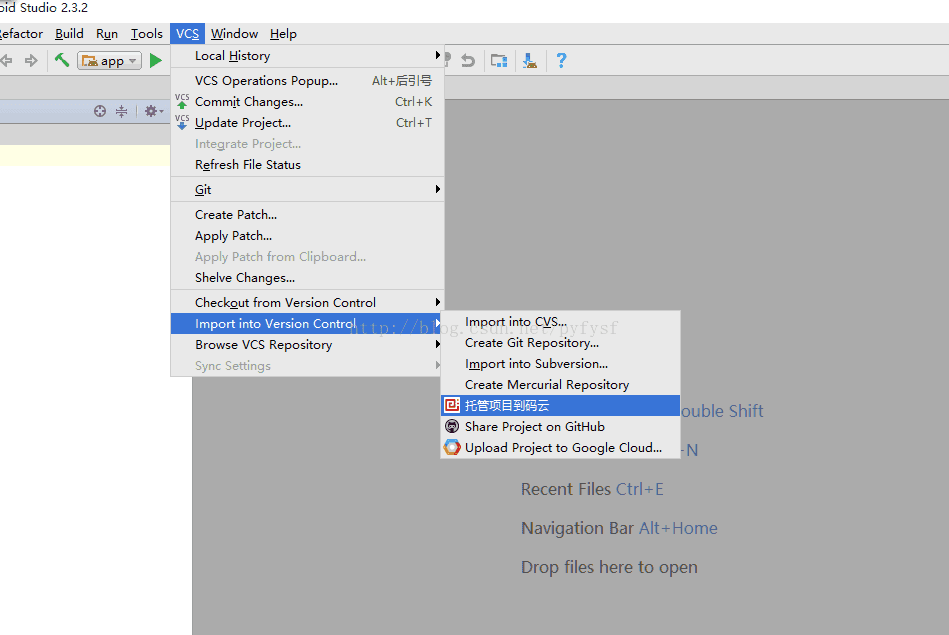Expand Checkout from Version Control arrow
The width and height of the screenshot is (949, 635).
[x=437, y=302]
